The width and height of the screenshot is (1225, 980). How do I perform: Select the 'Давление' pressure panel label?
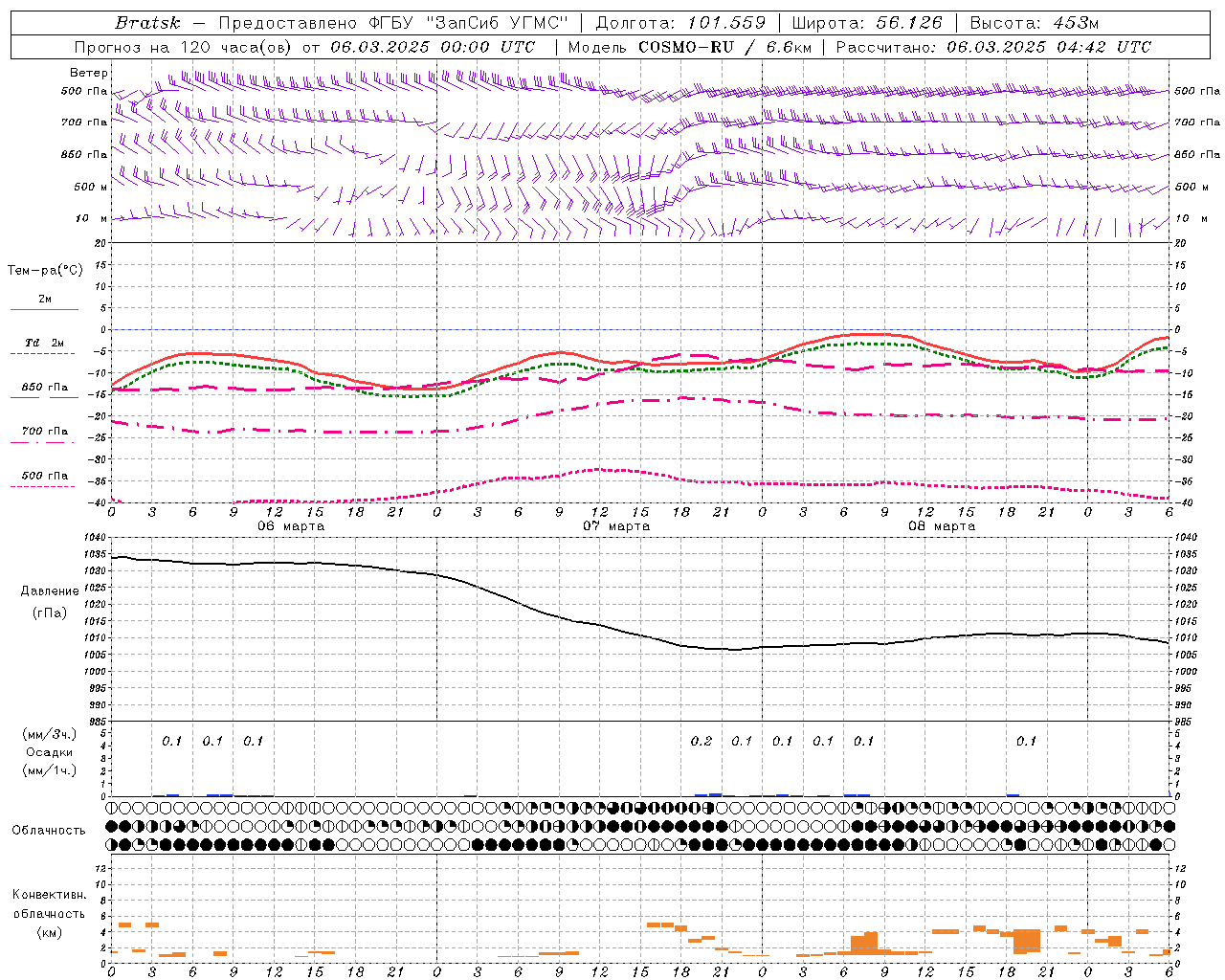coord(49,591)
